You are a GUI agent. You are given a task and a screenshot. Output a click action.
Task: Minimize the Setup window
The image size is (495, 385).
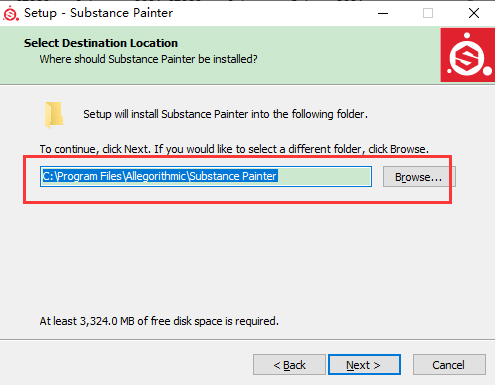383,13
